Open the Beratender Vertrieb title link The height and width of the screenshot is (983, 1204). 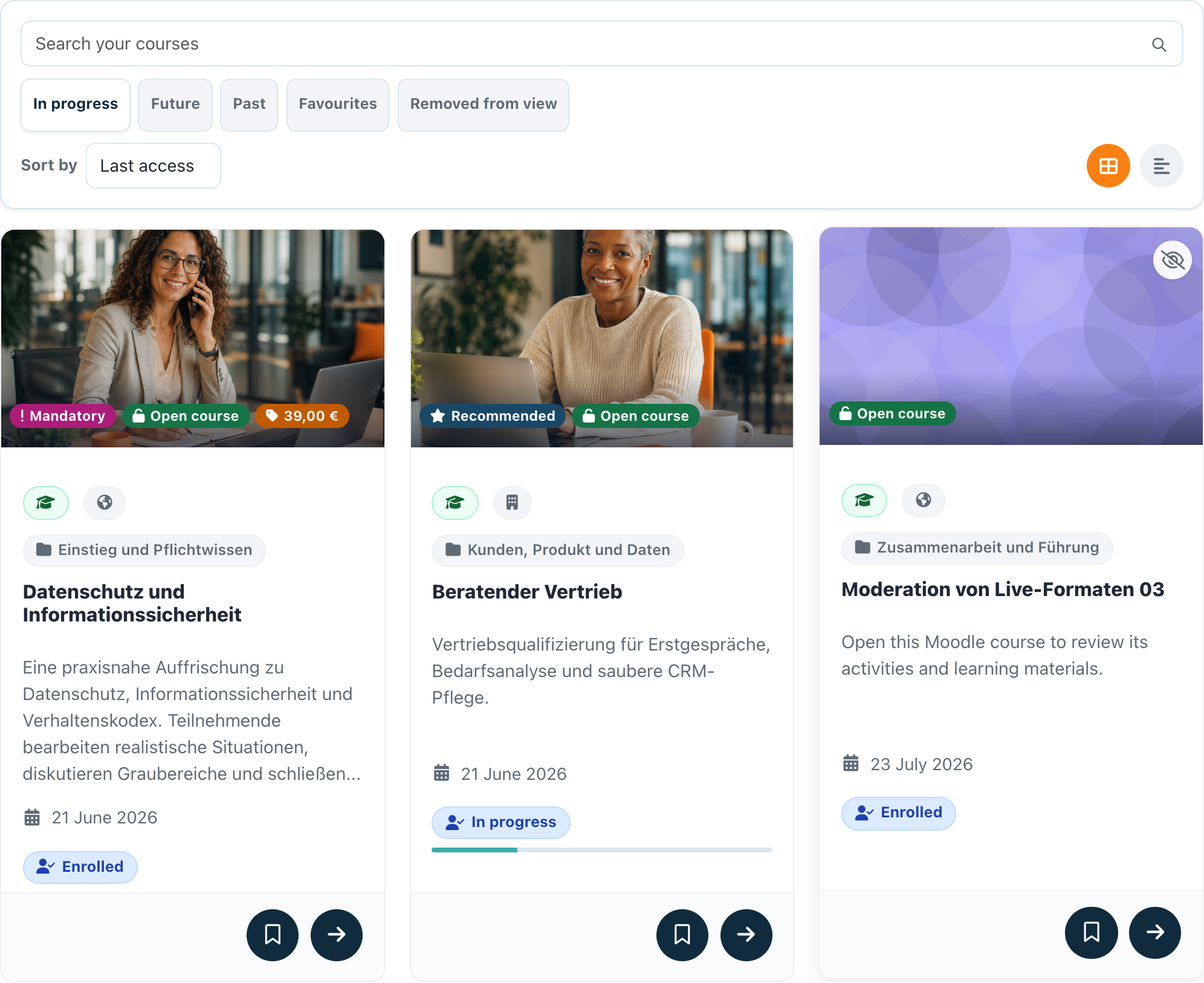527,592
